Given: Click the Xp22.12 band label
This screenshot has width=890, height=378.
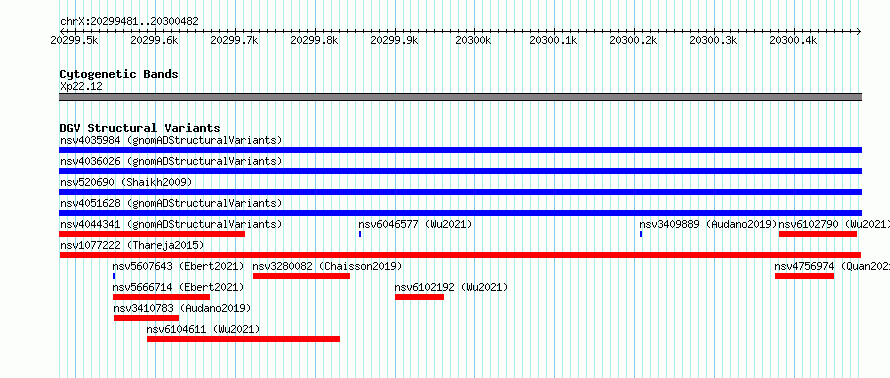Looking at the screenshot, I should pos(81,86).
